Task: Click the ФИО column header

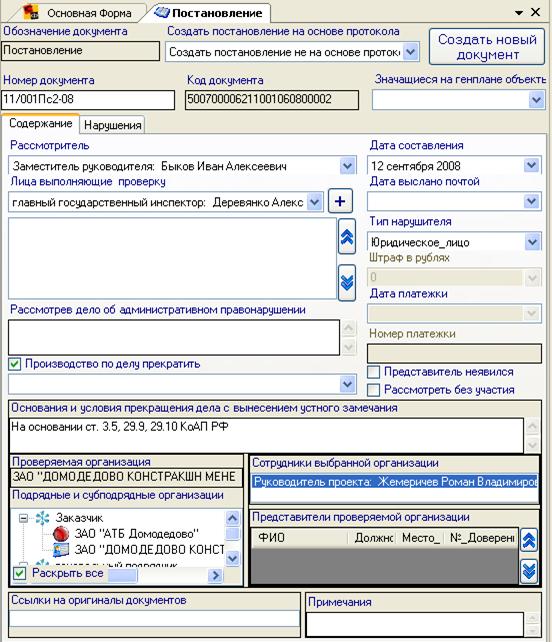Action: (x=299, y=538)
